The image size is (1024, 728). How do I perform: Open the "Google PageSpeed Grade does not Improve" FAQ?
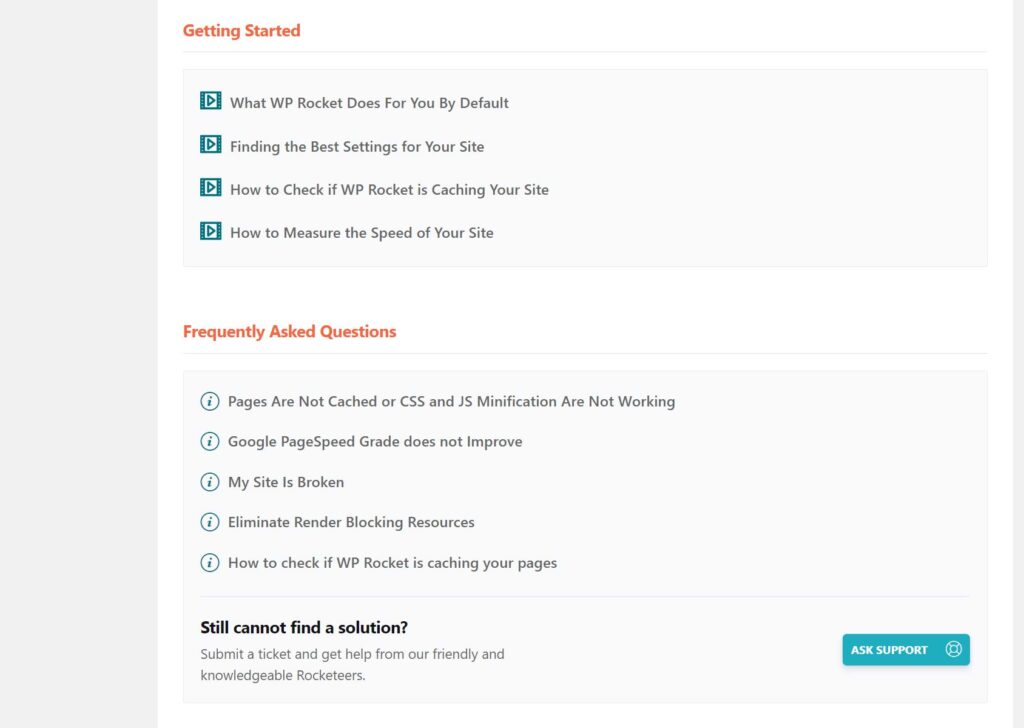(375, 441)
